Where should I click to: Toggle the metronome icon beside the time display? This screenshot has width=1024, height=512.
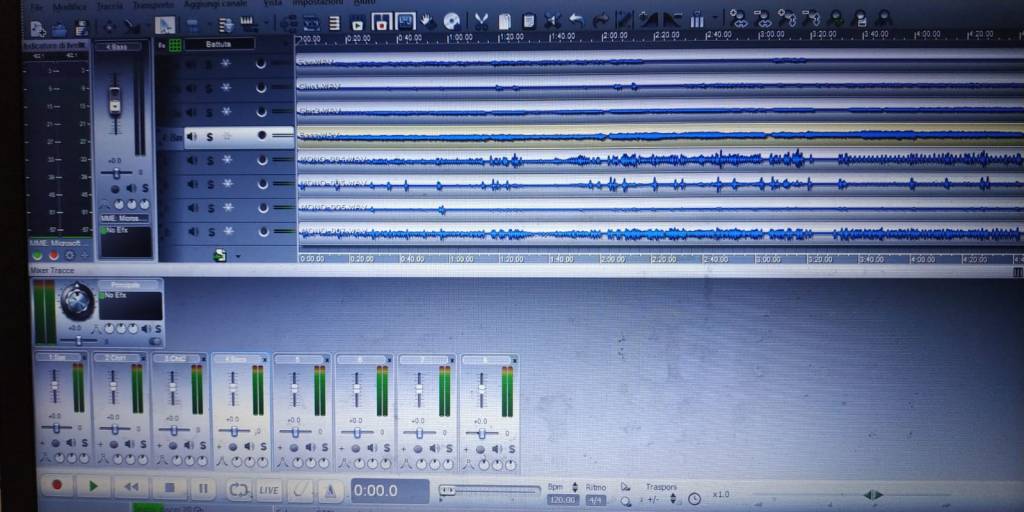coord(331,490)
